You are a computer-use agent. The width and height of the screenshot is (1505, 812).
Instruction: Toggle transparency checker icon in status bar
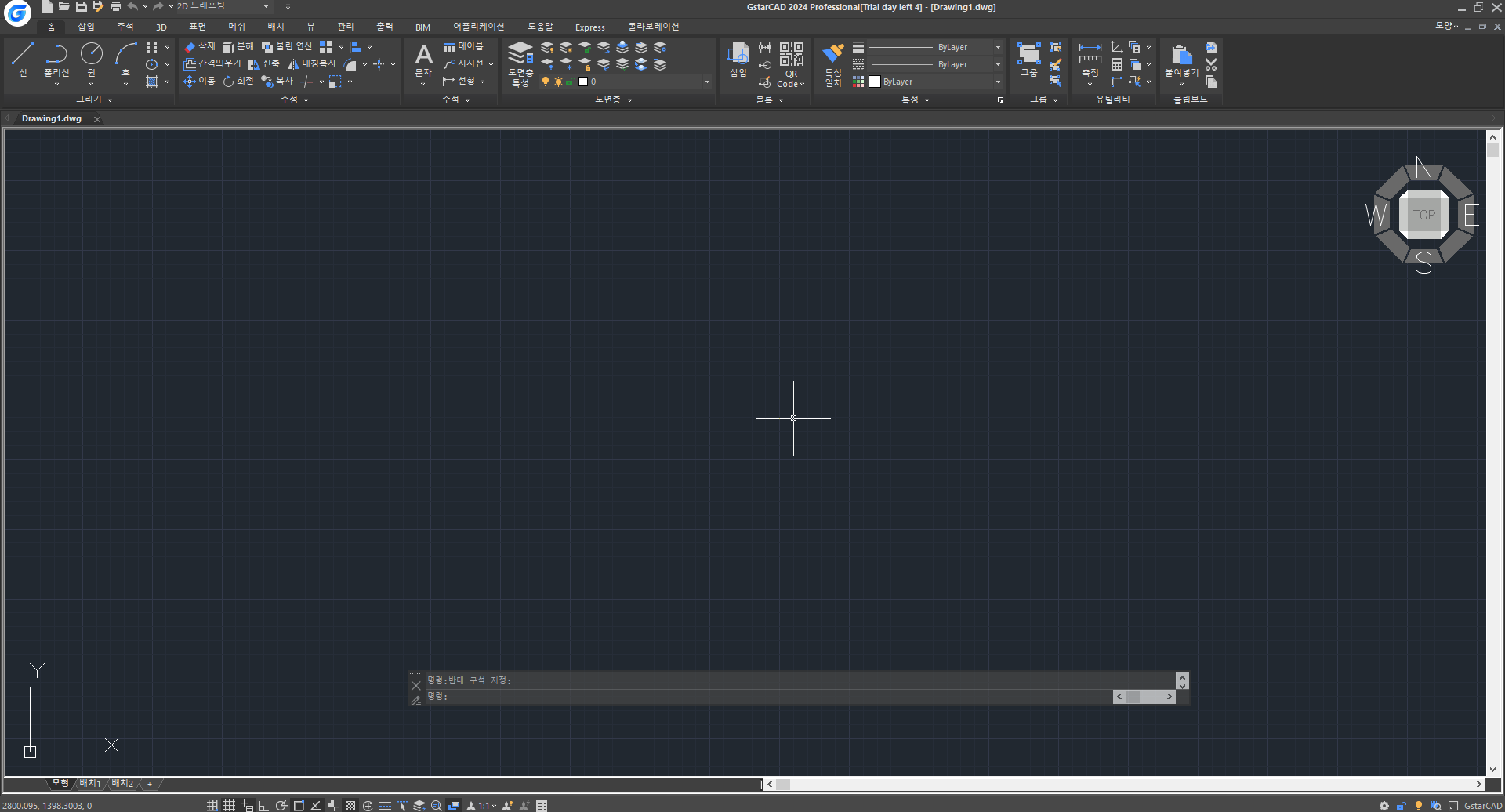point(350,806)
